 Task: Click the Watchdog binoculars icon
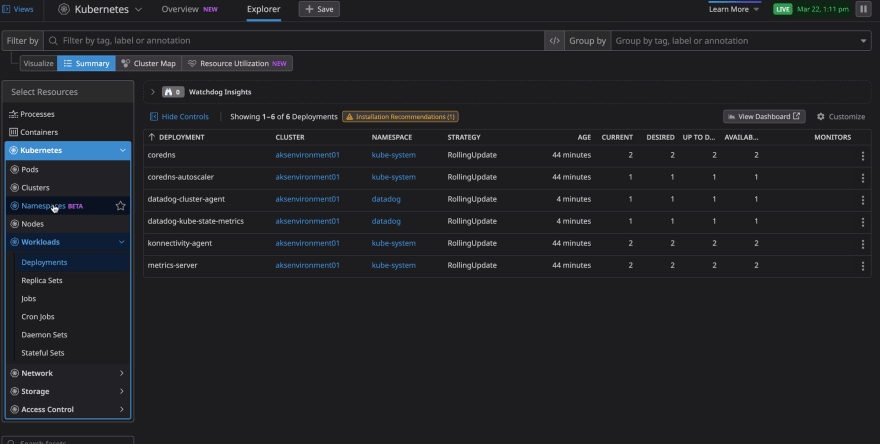coord(168,92)
